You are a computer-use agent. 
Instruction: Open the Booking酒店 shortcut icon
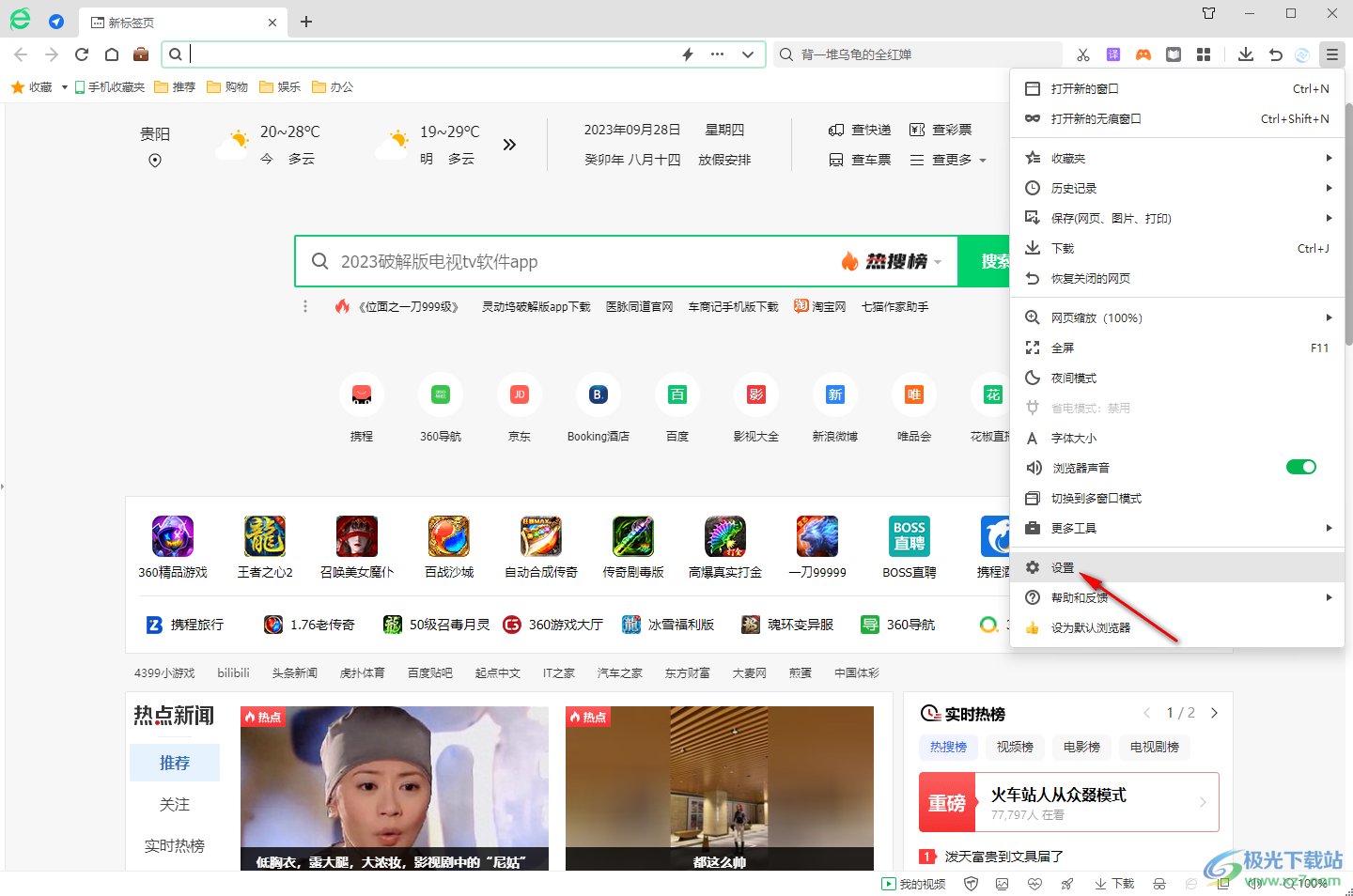pos(599,394)
